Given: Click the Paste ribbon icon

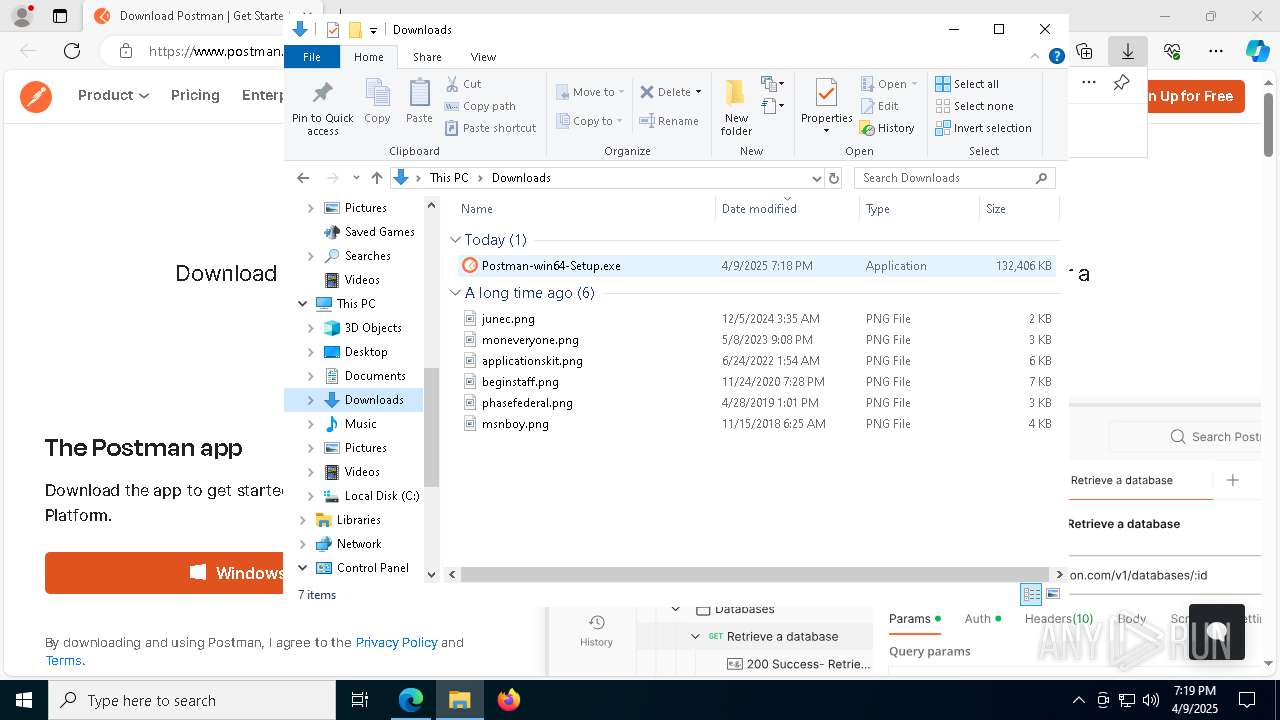Looking at the screenshot, I should click(x=419, y=102).
